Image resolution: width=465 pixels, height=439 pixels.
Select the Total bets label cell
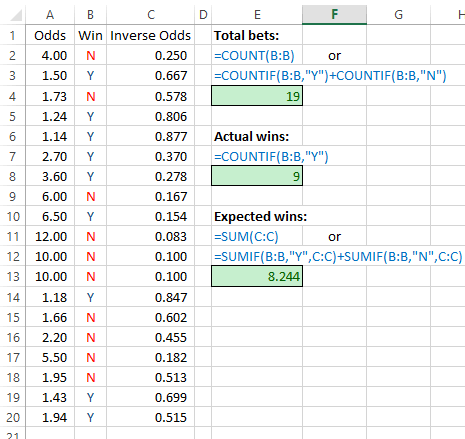pos(257,35)
